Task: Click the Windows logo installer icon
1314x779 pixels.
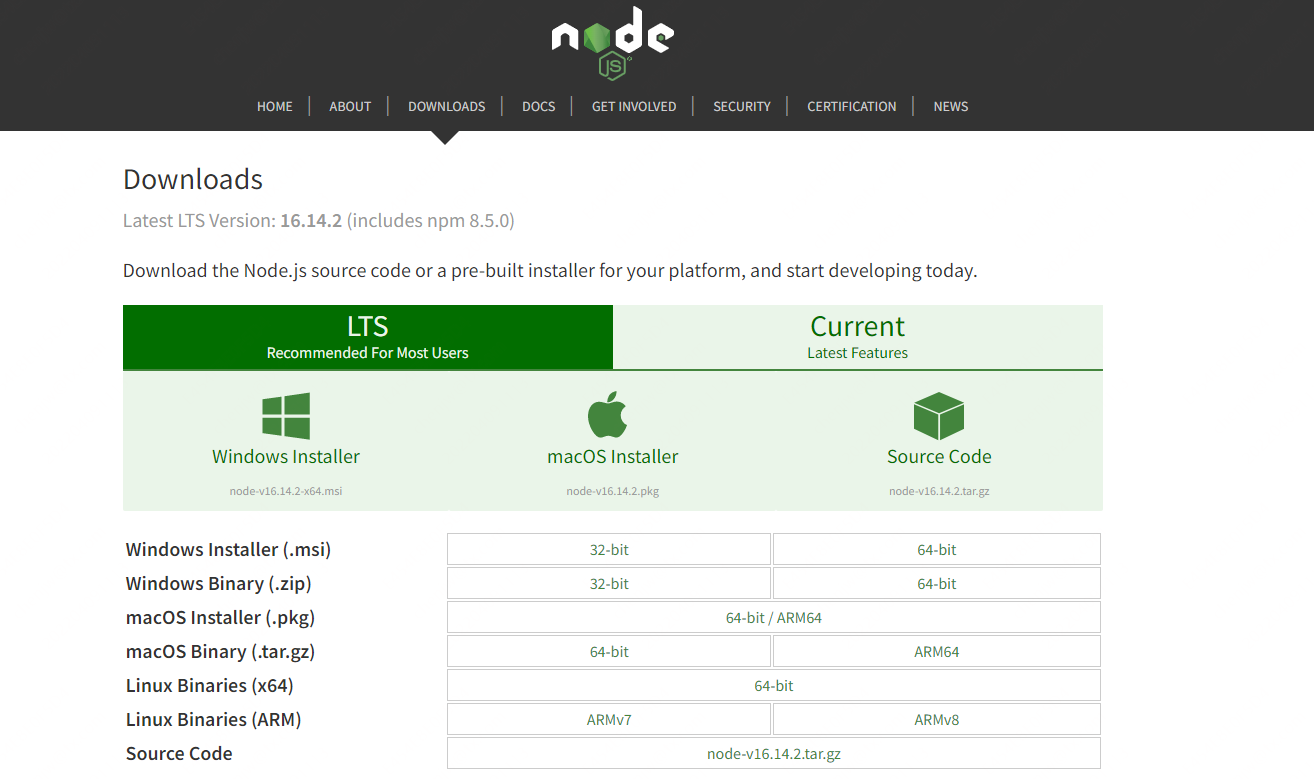Action: pos(286,416)
